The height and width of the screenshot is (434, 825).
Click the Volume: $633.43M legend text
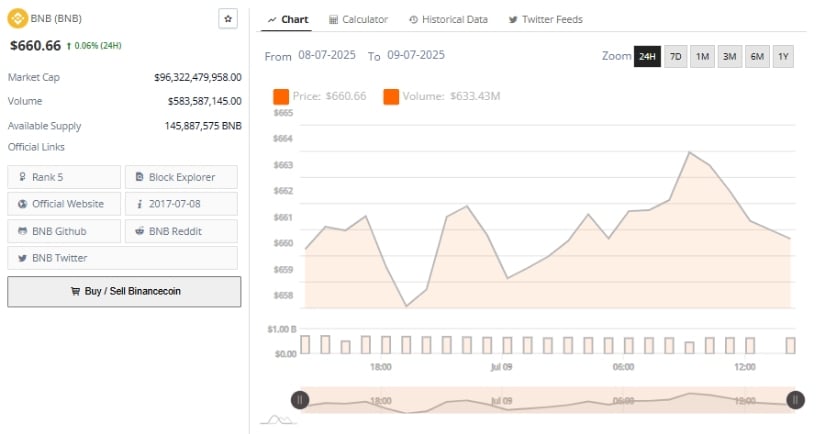click(451, 96)
